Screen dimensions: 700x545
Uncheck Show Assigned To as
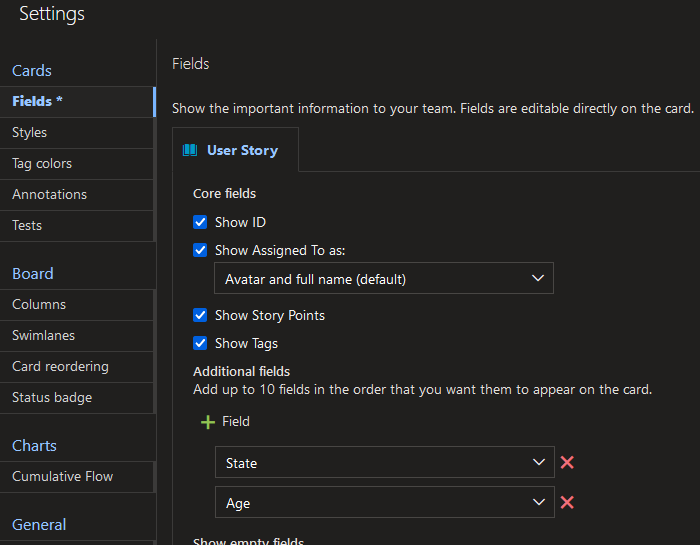click(x=200, y=250)
